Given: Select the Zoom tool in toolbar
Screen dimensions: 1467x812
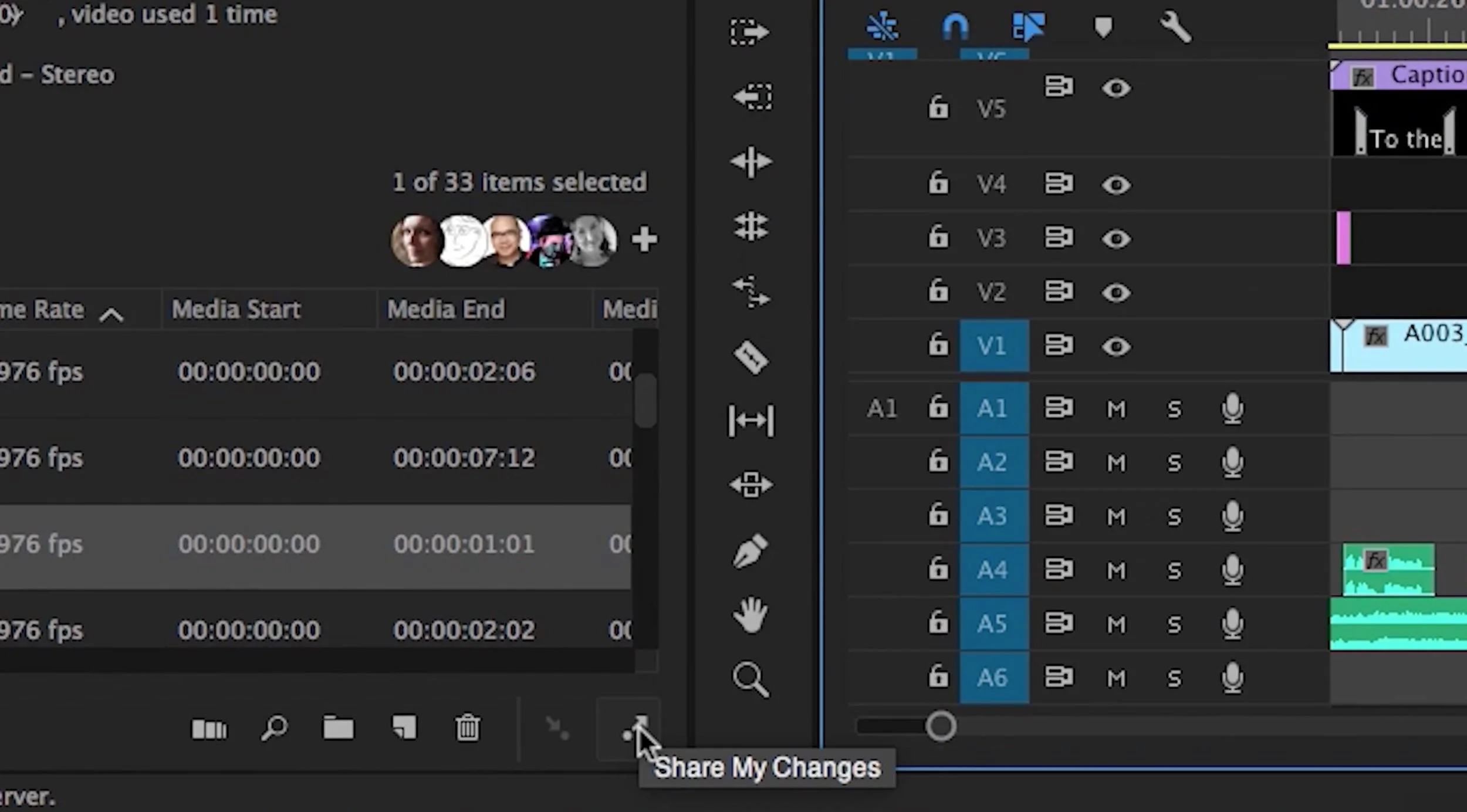Looking at the screenshot, I should tap(751, 679).
